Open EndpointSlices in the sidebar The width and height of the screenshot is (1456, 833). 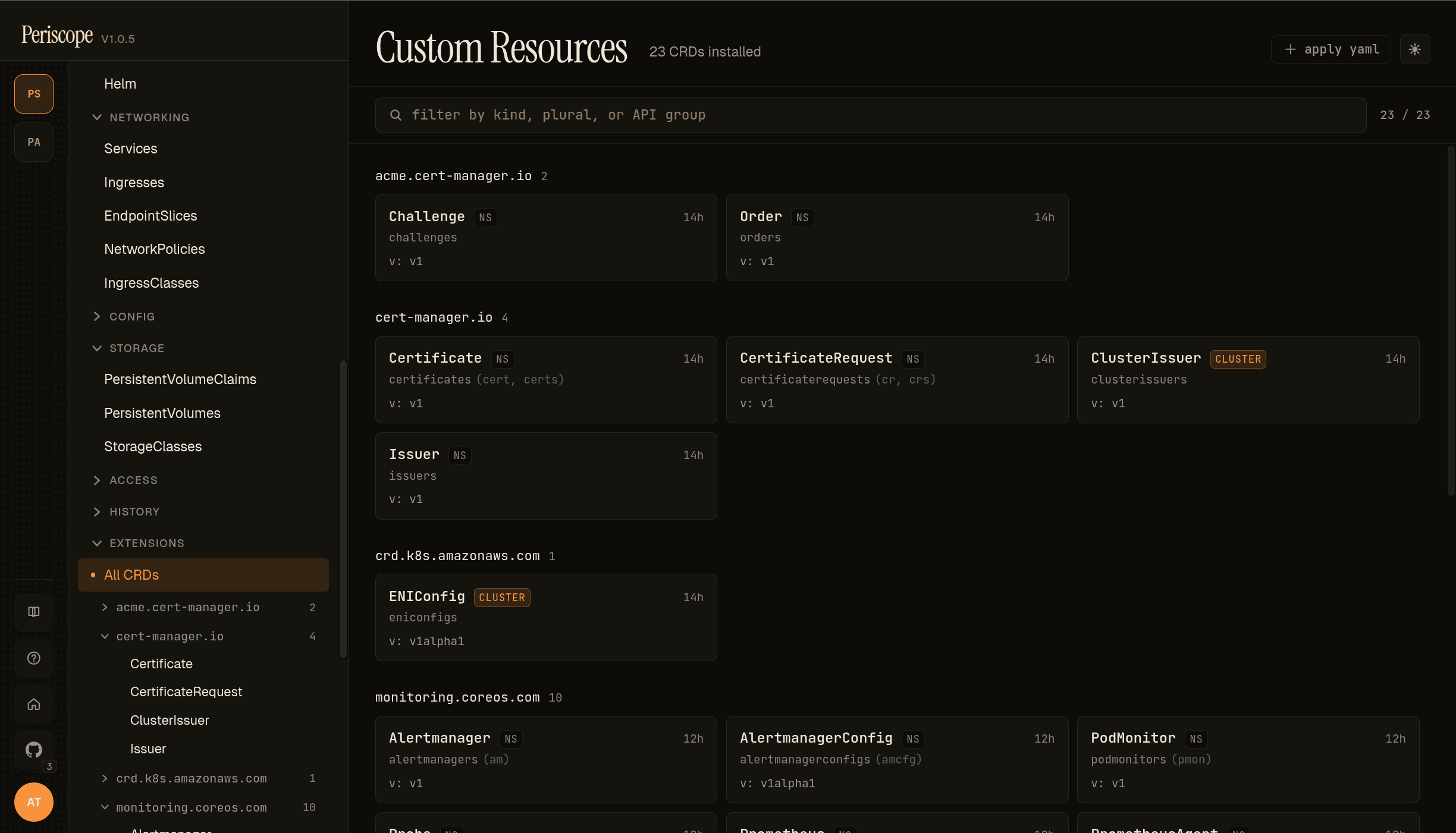[x=150, y=216]
